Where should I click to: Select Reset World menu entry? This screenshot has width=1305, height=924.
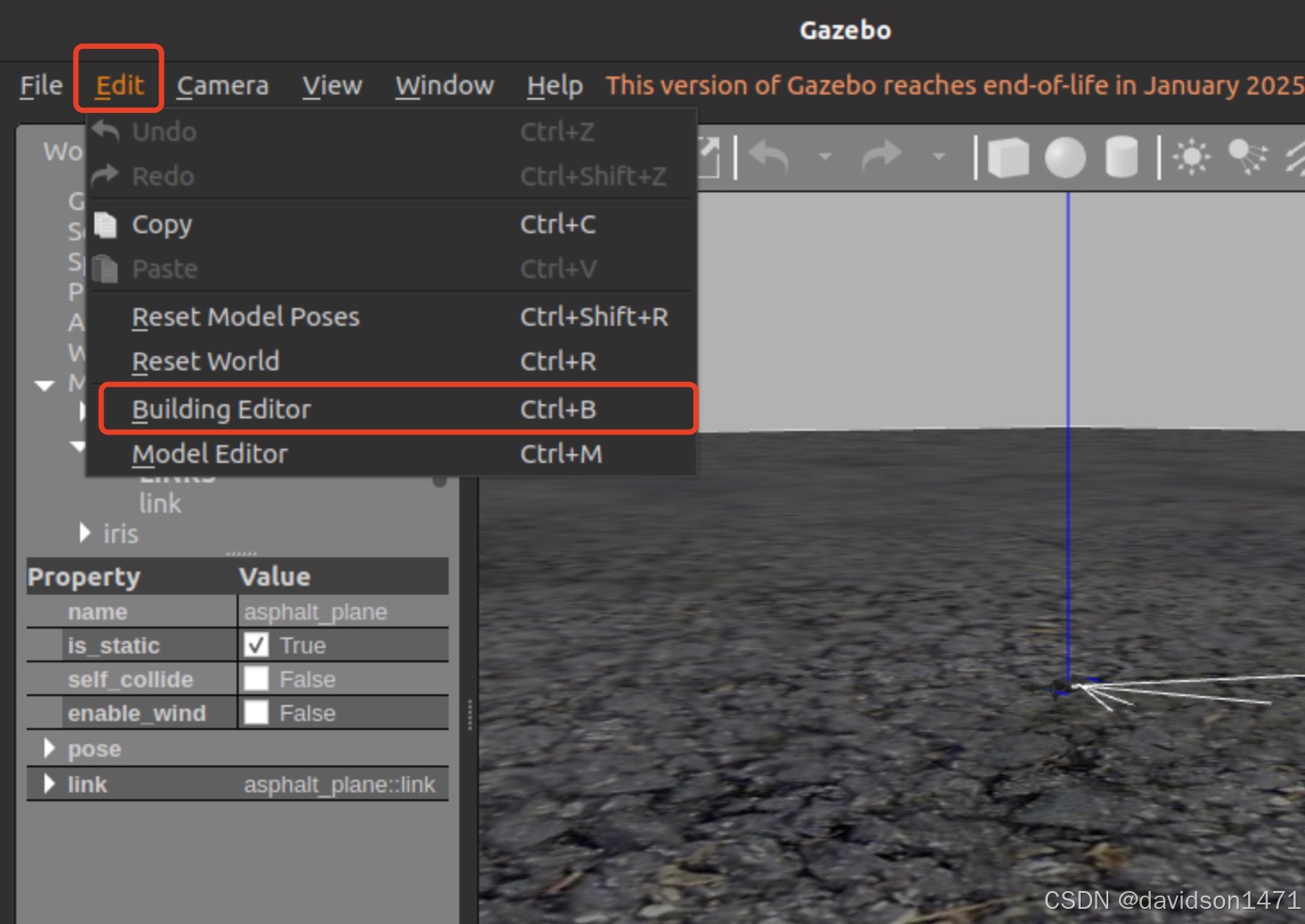click(392, 361)
